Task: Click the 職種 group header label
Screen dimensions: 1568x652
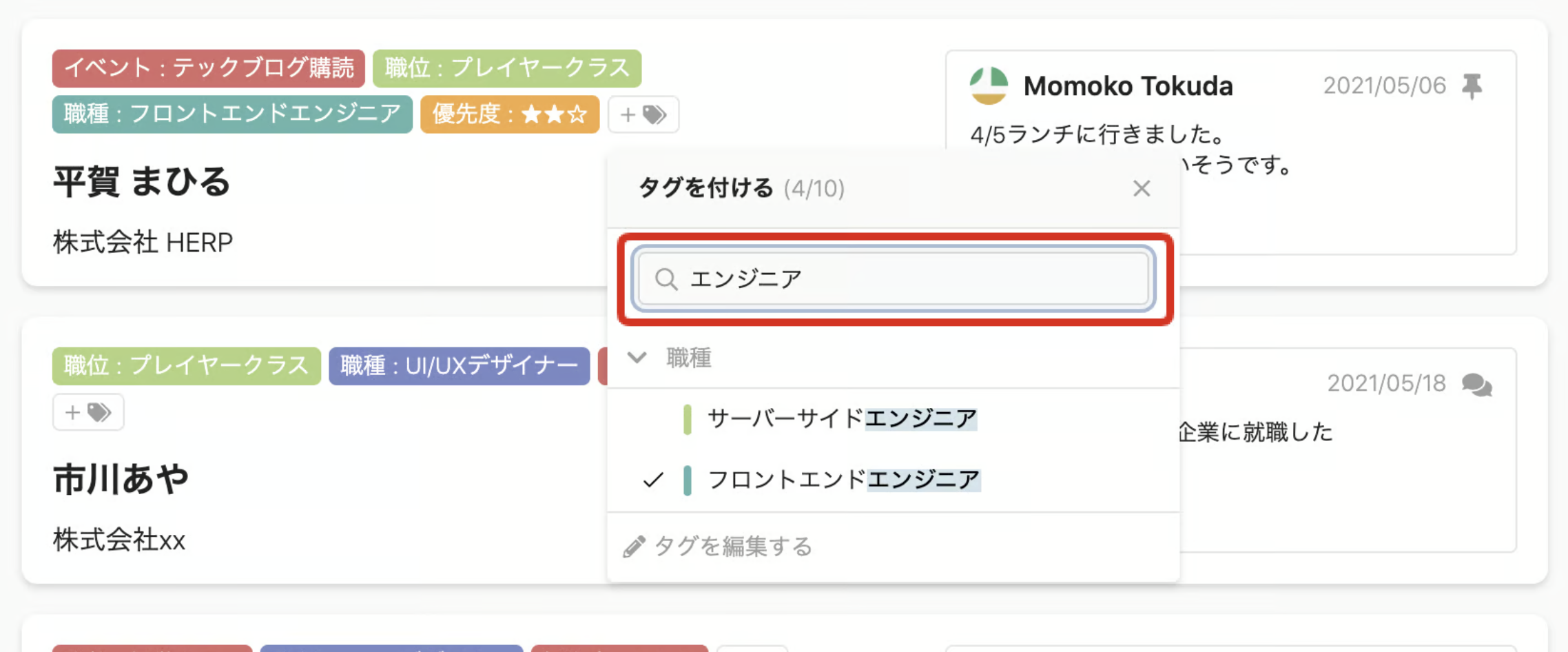Action: [688, 358]
